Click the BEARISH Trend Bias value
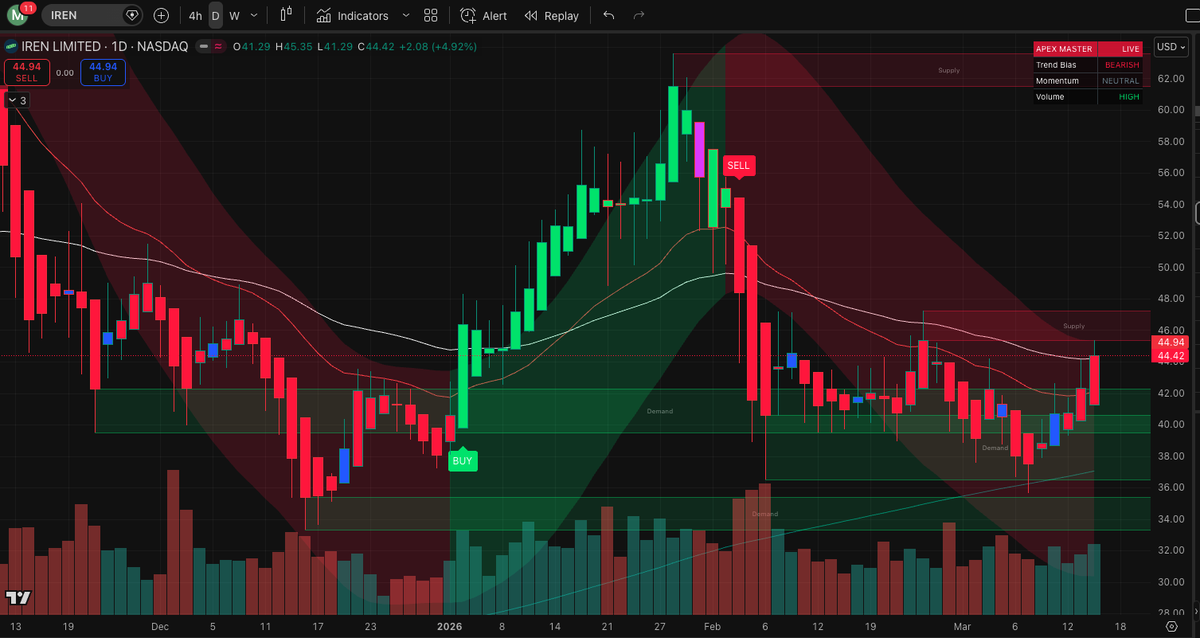 [x=1120, y=64]
